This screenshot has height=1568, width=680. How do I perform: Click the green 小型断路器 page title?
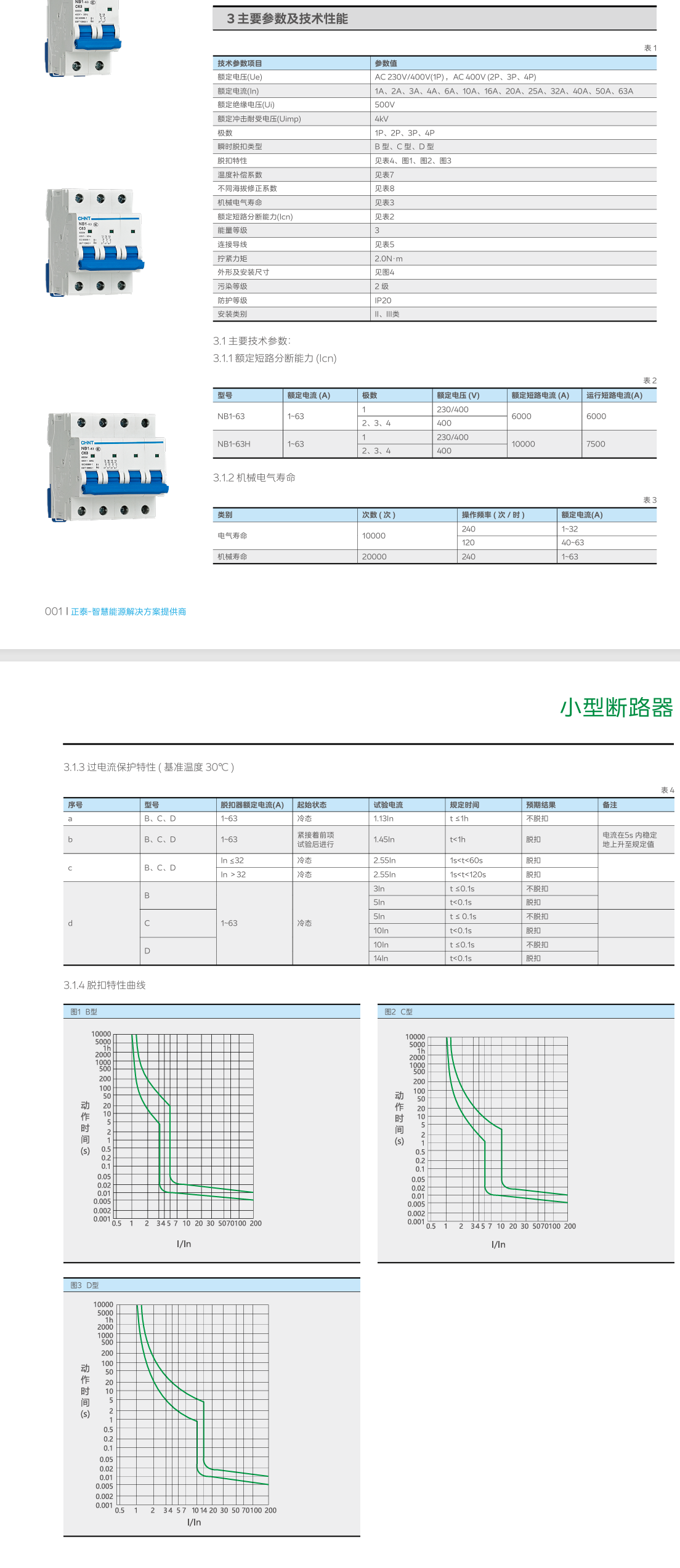pyautogui.click(x=616, y=708)
